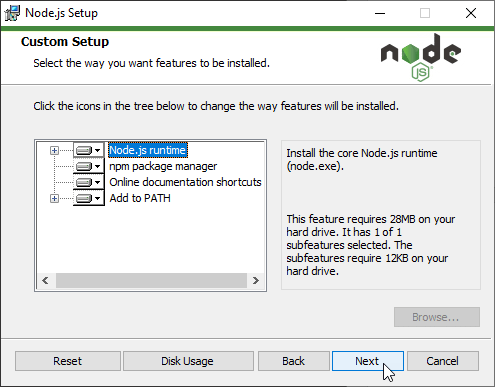Click Next to continue installation
The height and width of the screenshot is (387, 495).
(x=368, y=361)
